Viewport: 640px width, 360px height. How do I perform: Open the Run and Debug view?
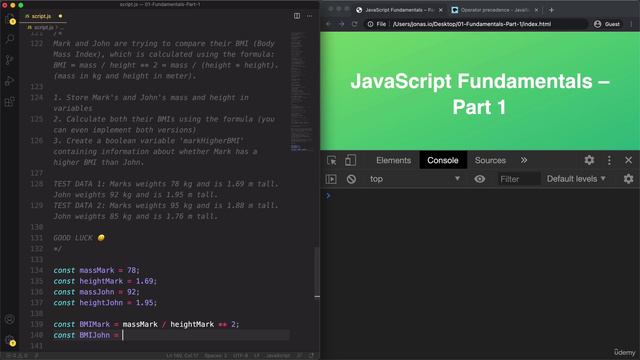coord(10,81)
